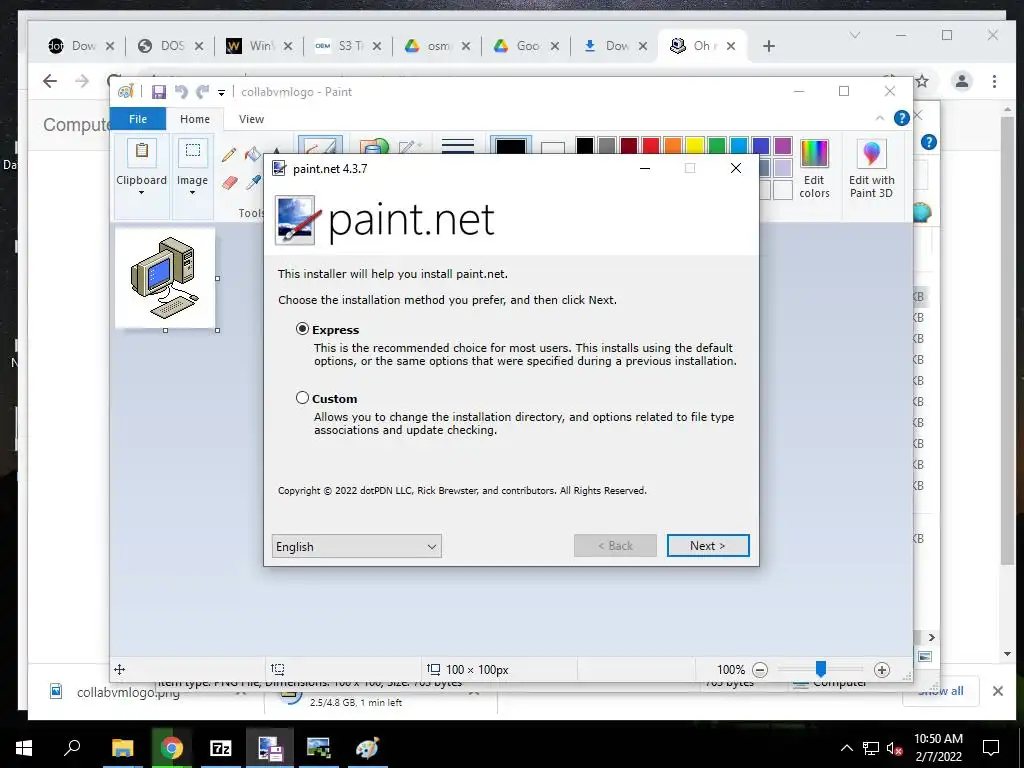The height and width of the screenshot is (768, 1024).
Task: Pick the purple color in Paint palette
Action: coord(782,146)
